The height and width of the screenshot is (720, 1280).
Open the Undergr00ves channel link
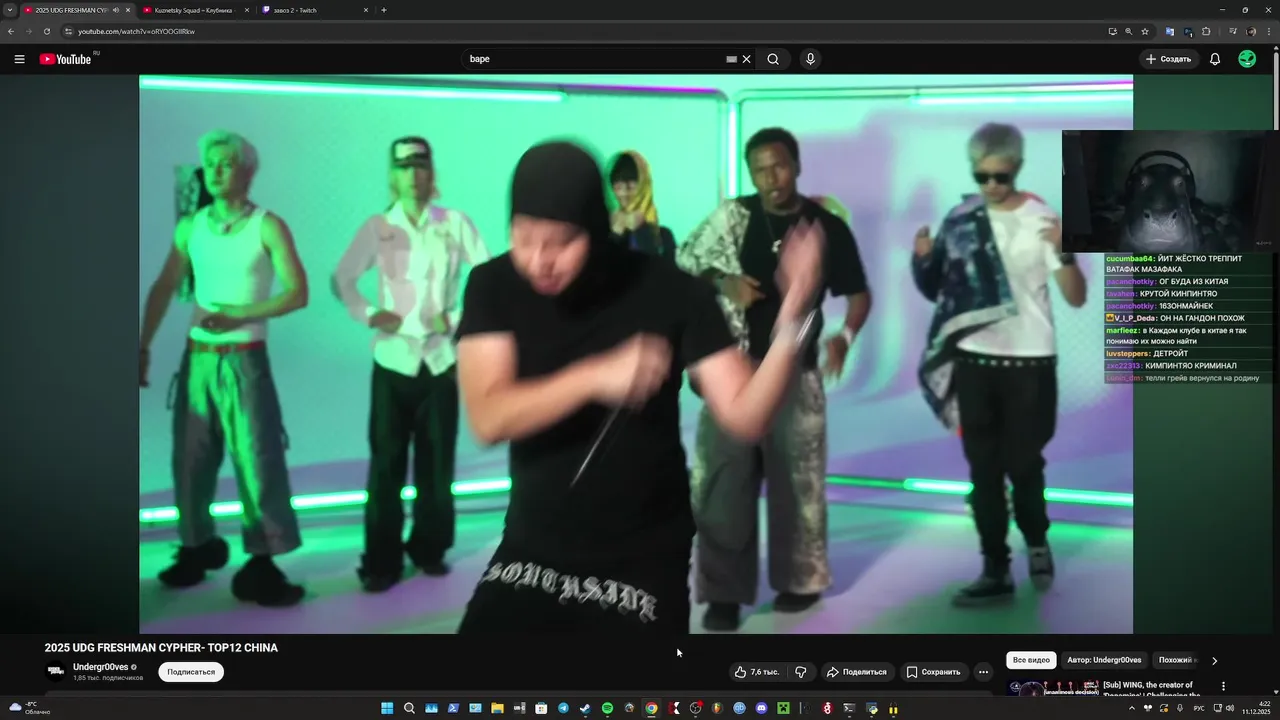(101, 667)
